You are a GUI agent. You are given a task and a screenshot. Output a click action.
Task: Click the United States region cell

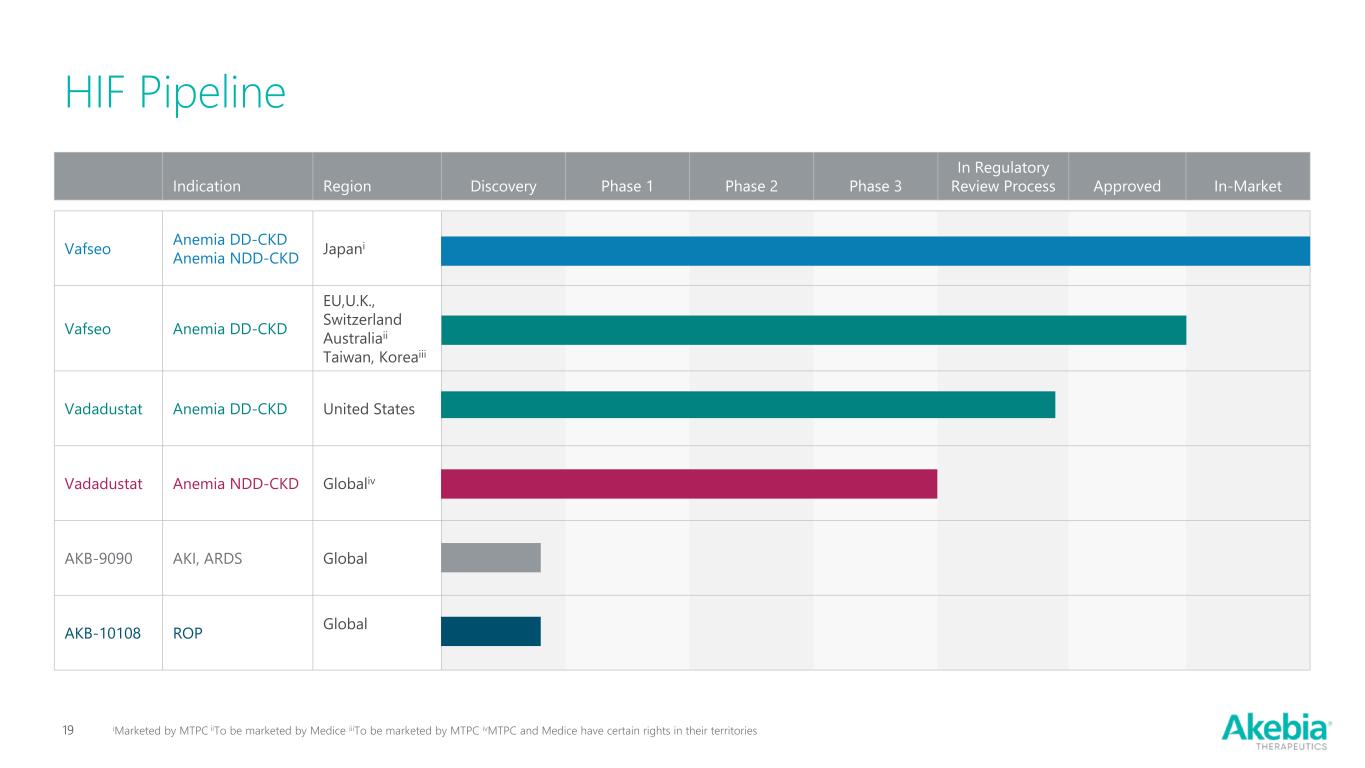369,409
